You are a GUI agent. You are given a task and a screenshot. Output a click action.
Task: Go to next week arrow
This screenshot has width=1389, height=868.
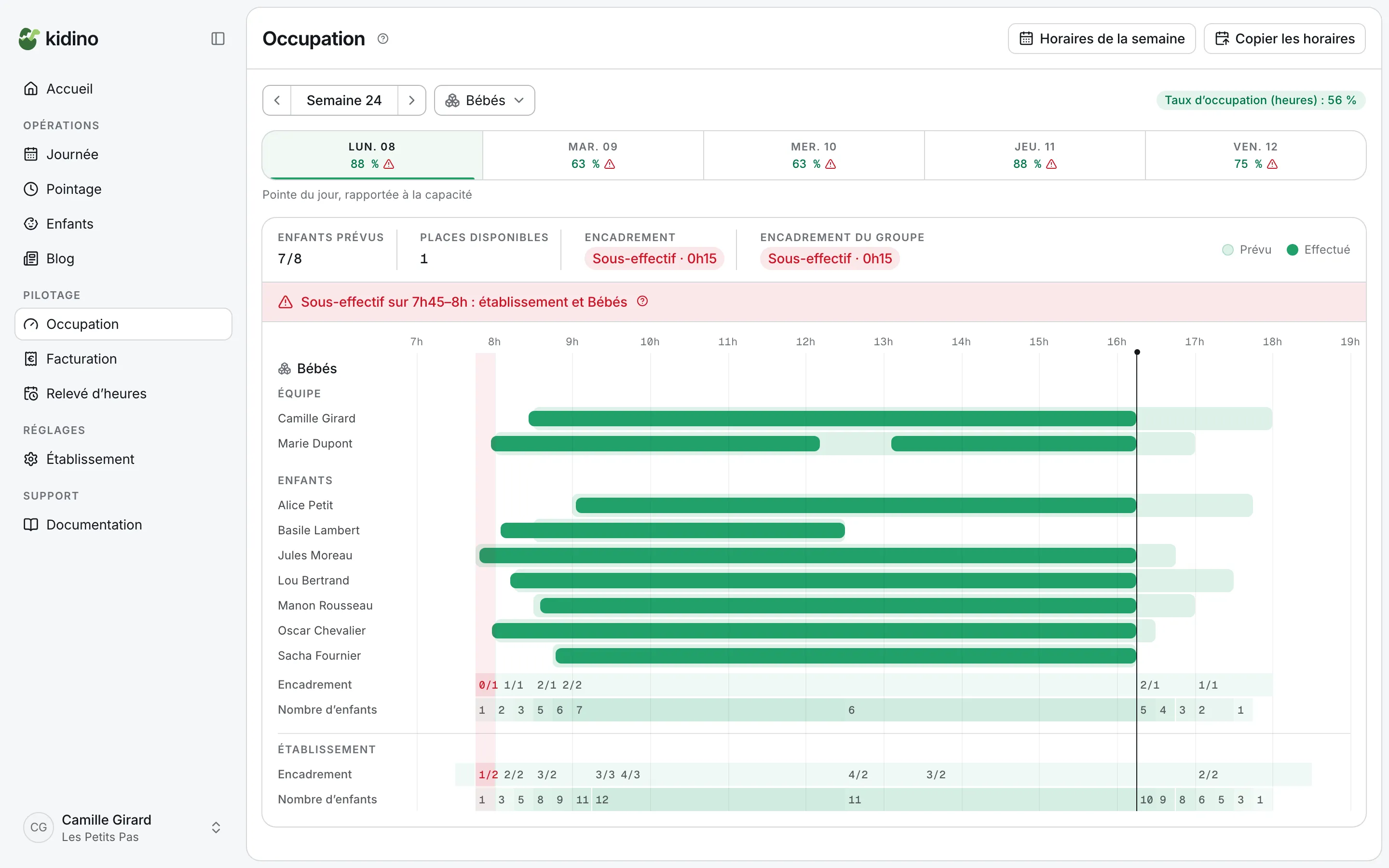[411, 100]
